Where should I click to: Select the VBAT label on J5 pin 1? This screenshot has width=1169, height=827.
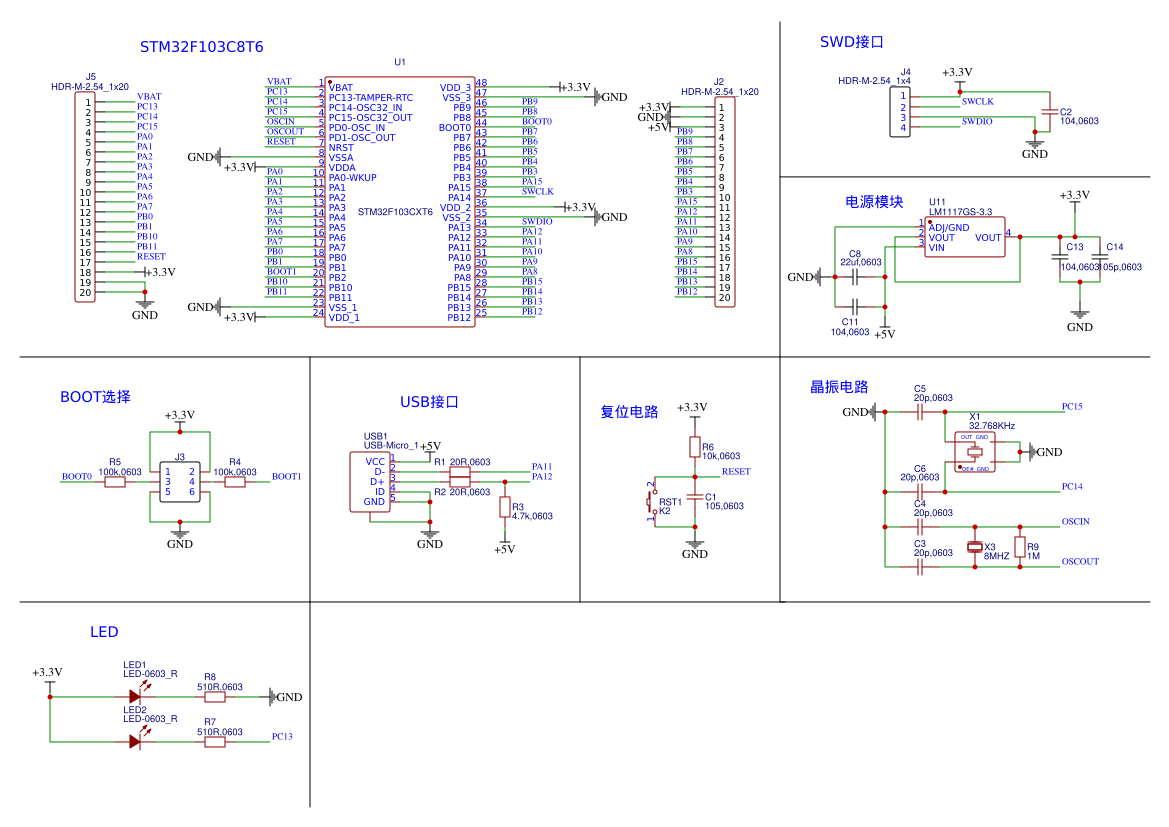coord(149,96)
